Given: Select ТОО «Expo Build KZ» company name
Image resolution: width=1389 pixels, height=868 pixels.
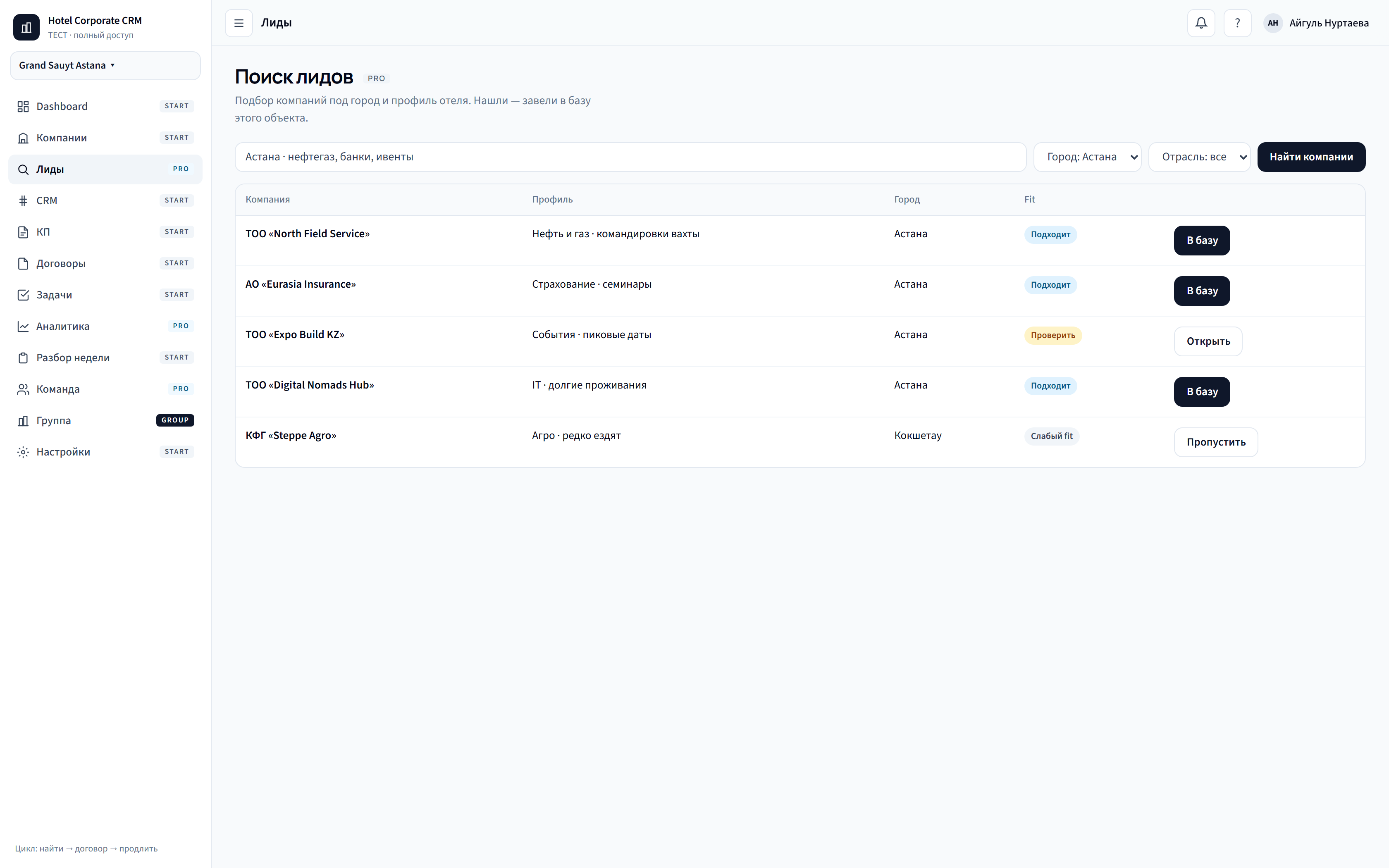Looking at the screenshot, I should [x=295, y=335].
